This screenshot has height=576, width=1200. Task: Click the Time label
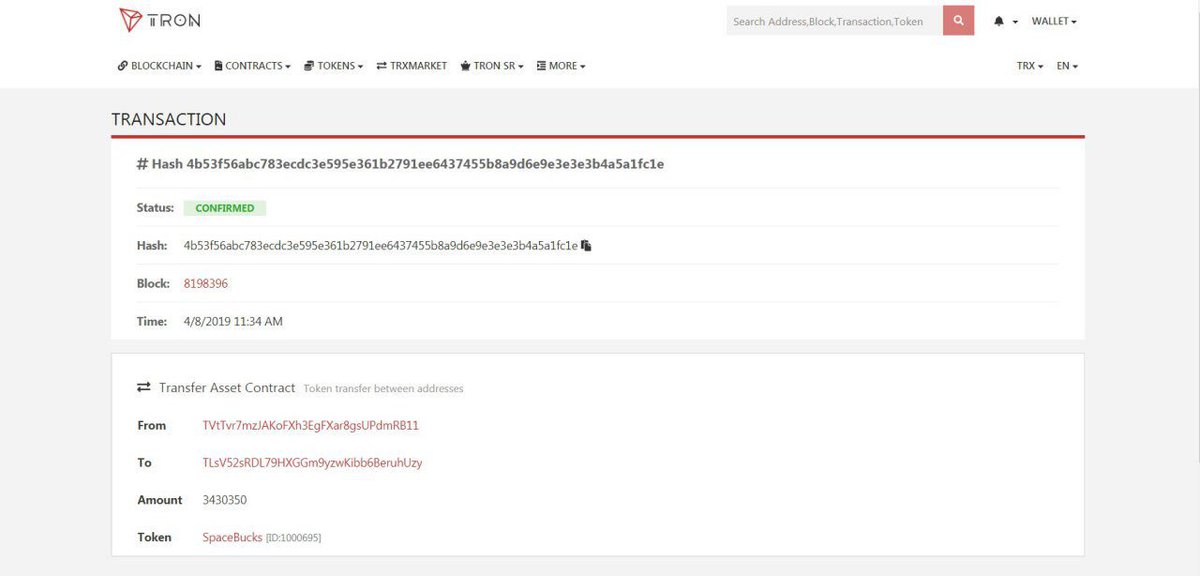click(x=152, y=322)
